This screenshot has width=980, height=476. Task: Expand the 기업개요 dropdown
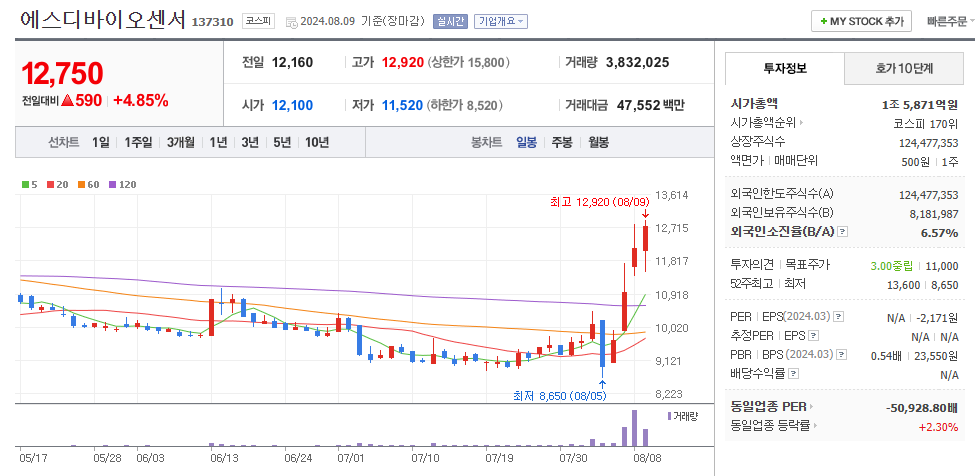pos(501,21)
